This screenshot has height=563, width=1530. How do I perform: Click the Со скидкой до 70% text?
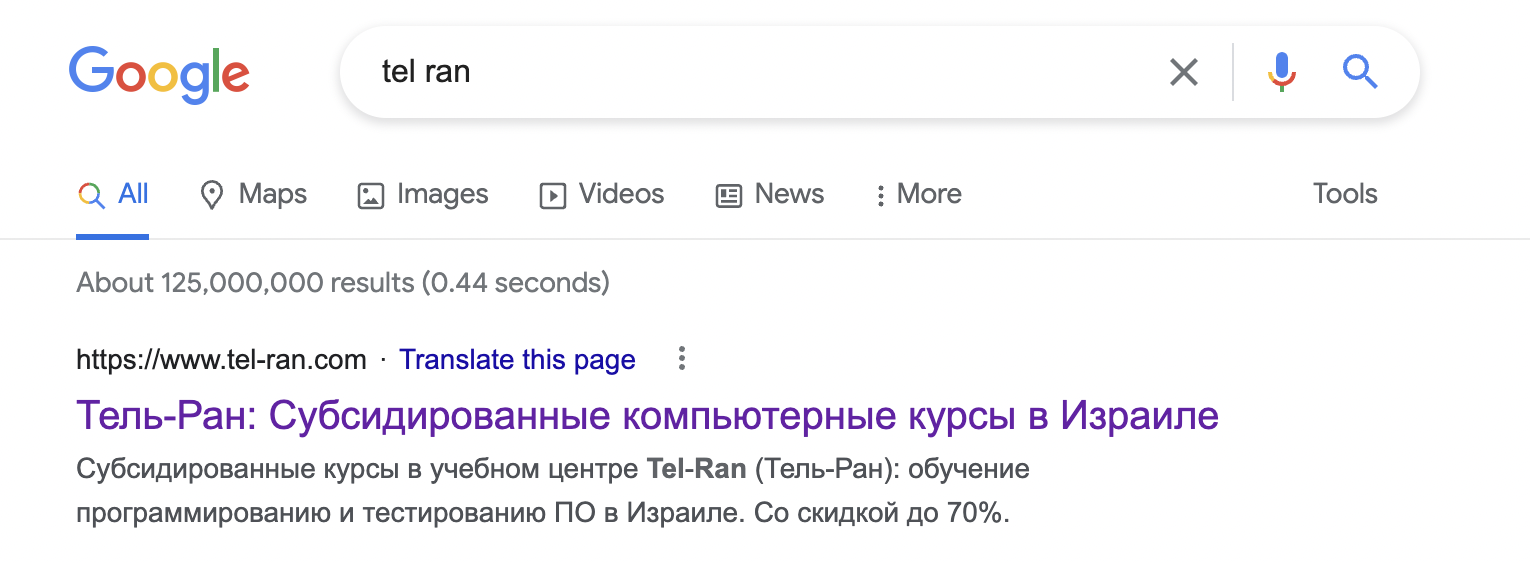[x=882, y=515]
